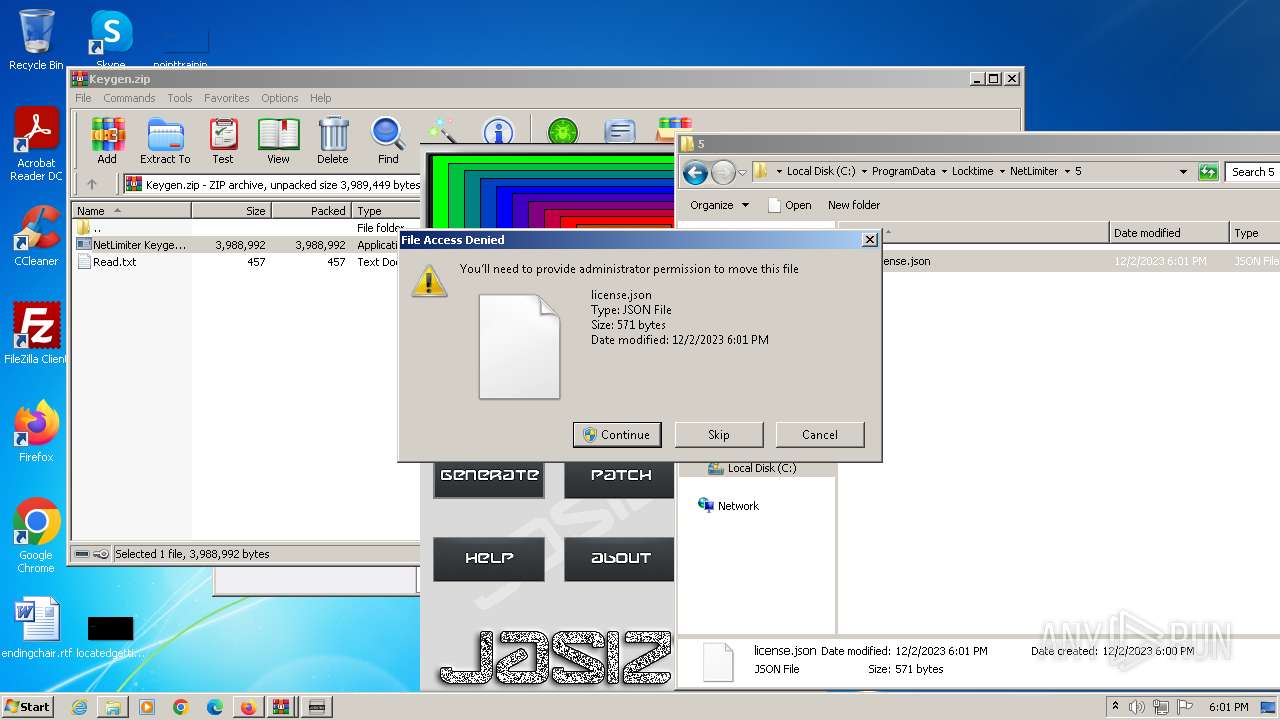
Task: Open Firefox desktop shortcut
Action: pos(36,431)
